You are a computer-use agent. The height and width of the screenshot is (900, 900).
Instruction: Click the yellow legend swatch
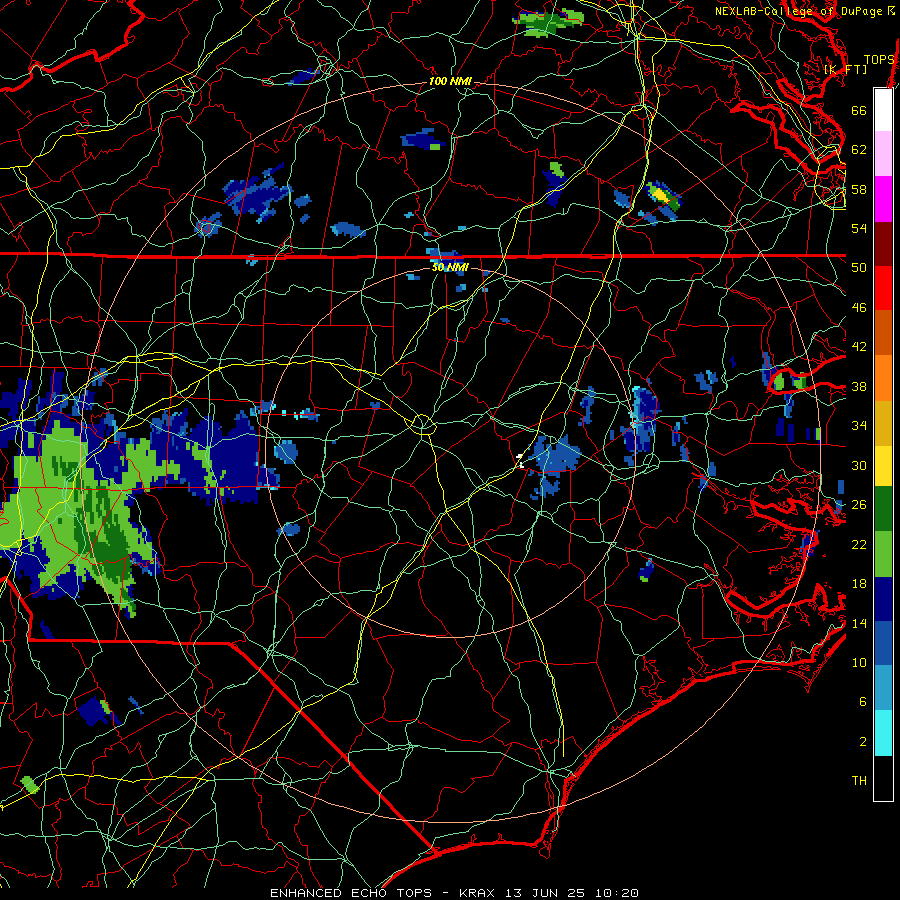coord(883,466)
